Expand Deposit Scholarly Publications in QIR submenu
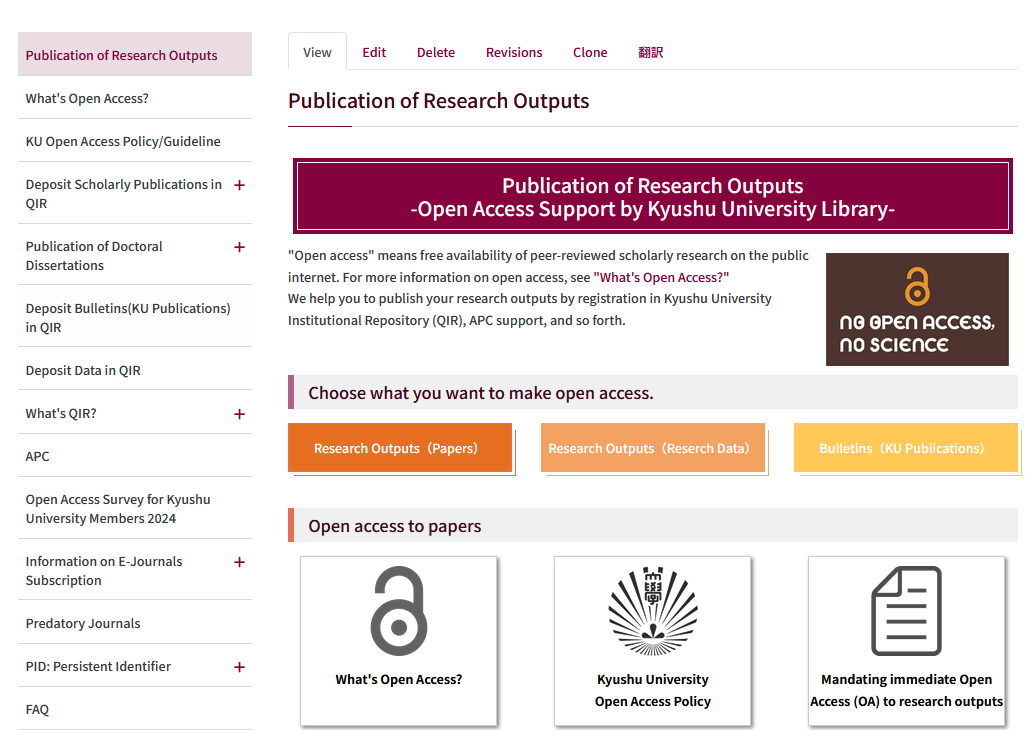1029x730 pixels. [x=240, y=185]
